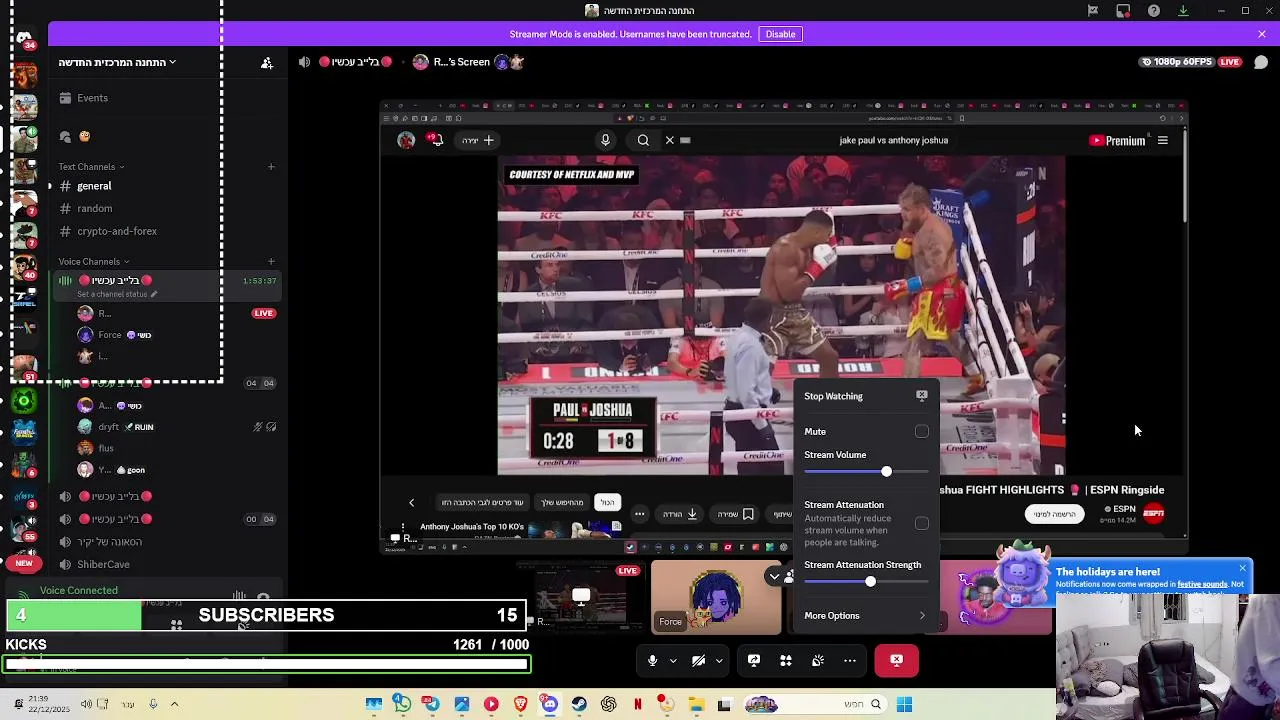Image resolution: width=1280 pixels, height=720 pixels.
Task: Click the YouTube search magnifier icon
Action: pos(643,140)
